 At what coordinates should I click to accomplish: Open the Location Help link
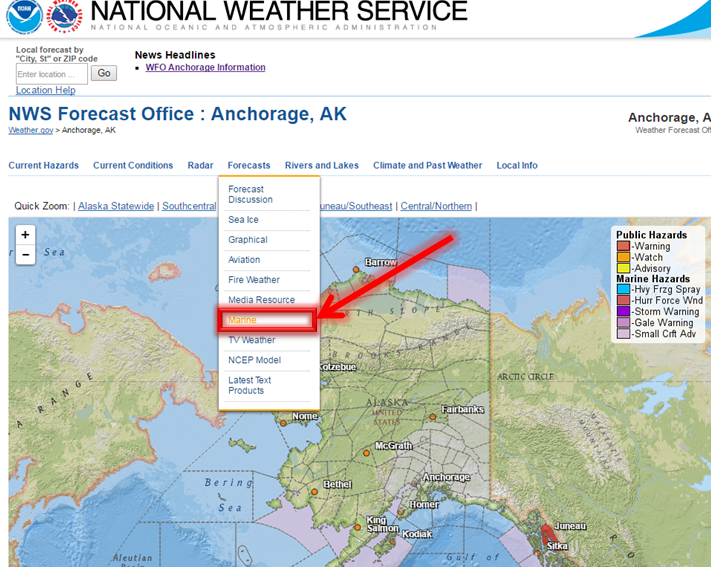46,90
